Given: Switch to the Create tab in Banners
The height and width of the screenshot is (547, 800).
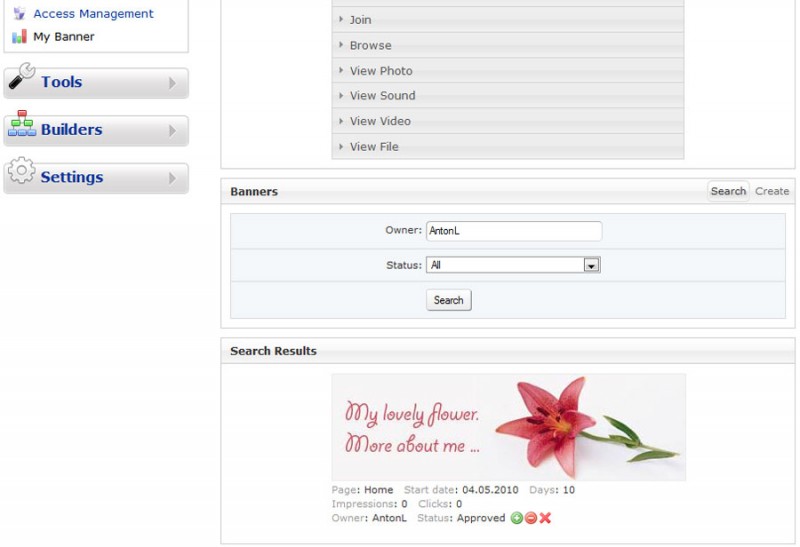Looking at the screenshot, I should point(772,191).
